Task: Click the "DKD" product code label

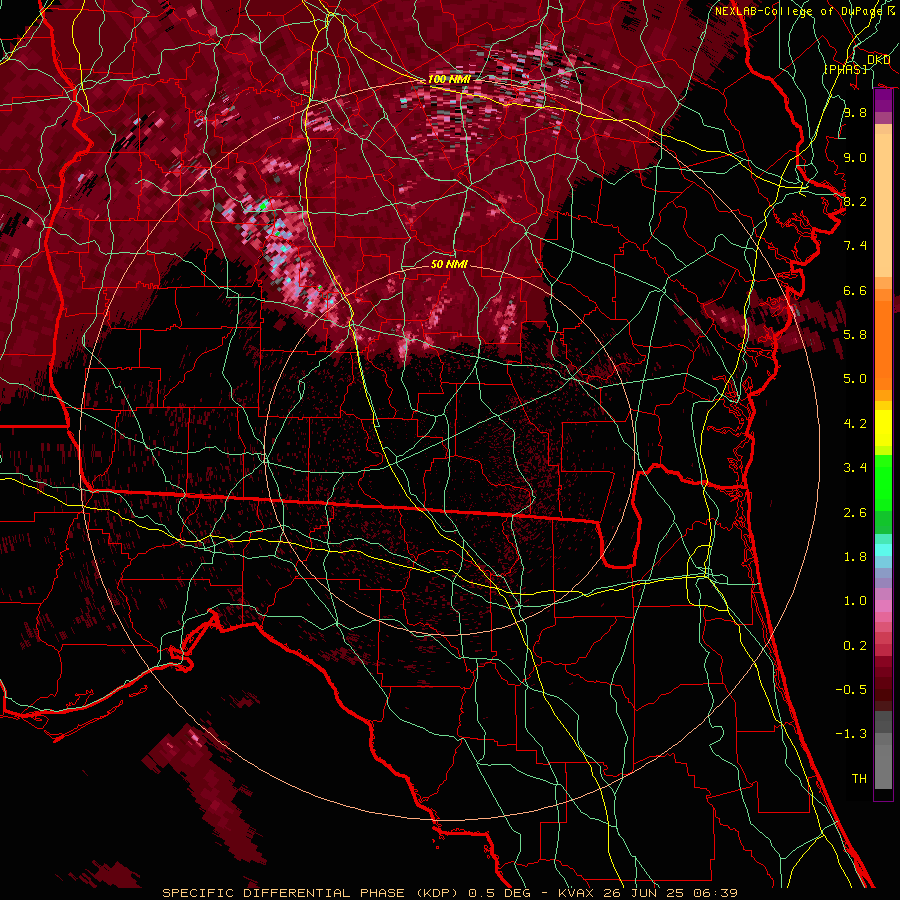Action: pyautogui.click(x=879, y=60)
